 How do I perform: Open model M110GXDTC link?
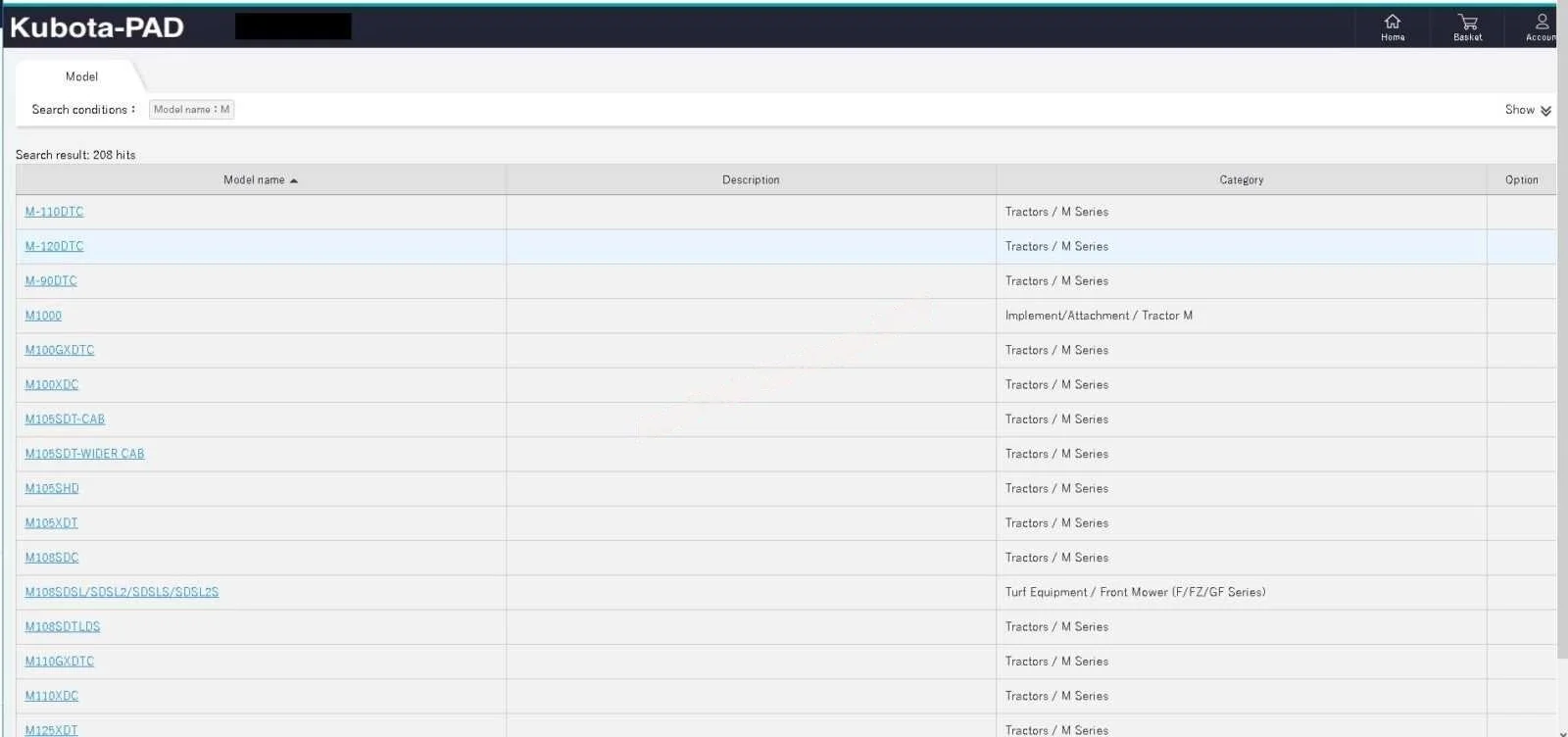coord(60,662)
